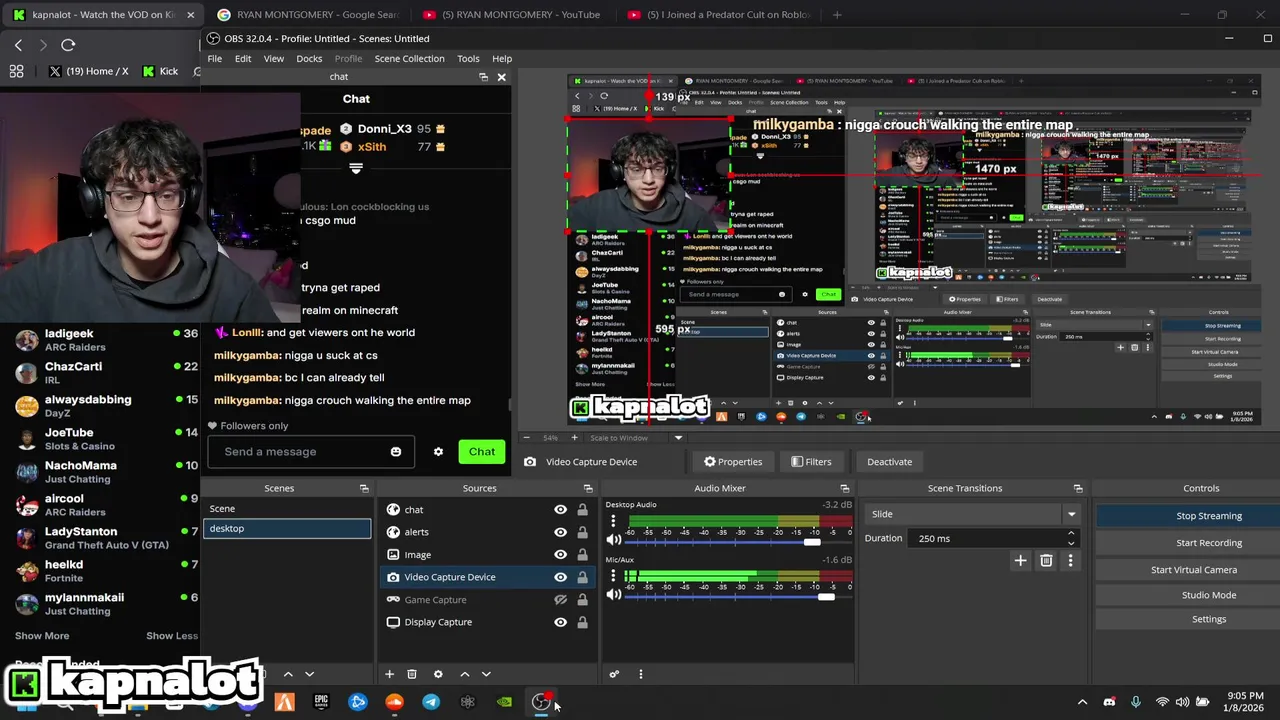The height and width of the screenshot is (720, 1280).
Task: Open source Filters button
Action: (811, 462)
